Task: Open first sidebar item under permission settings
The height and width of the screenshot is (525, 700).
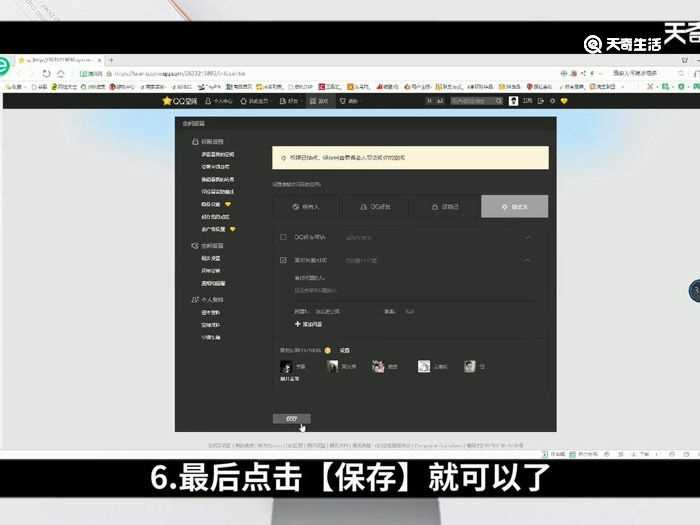Action: click(x=217, y=154)
